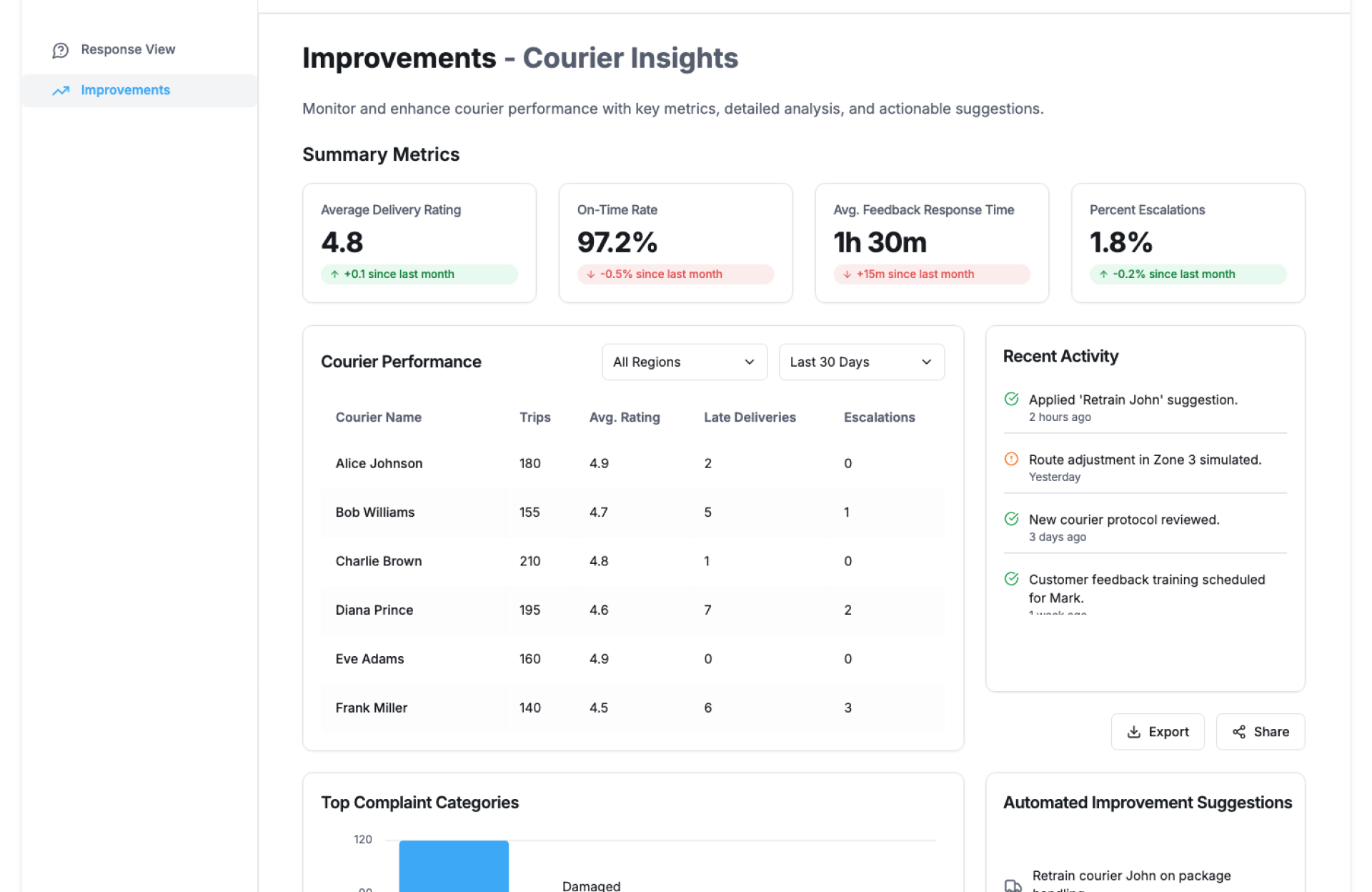Click the check icon beside Customer feedback training

pos(1011,580)
